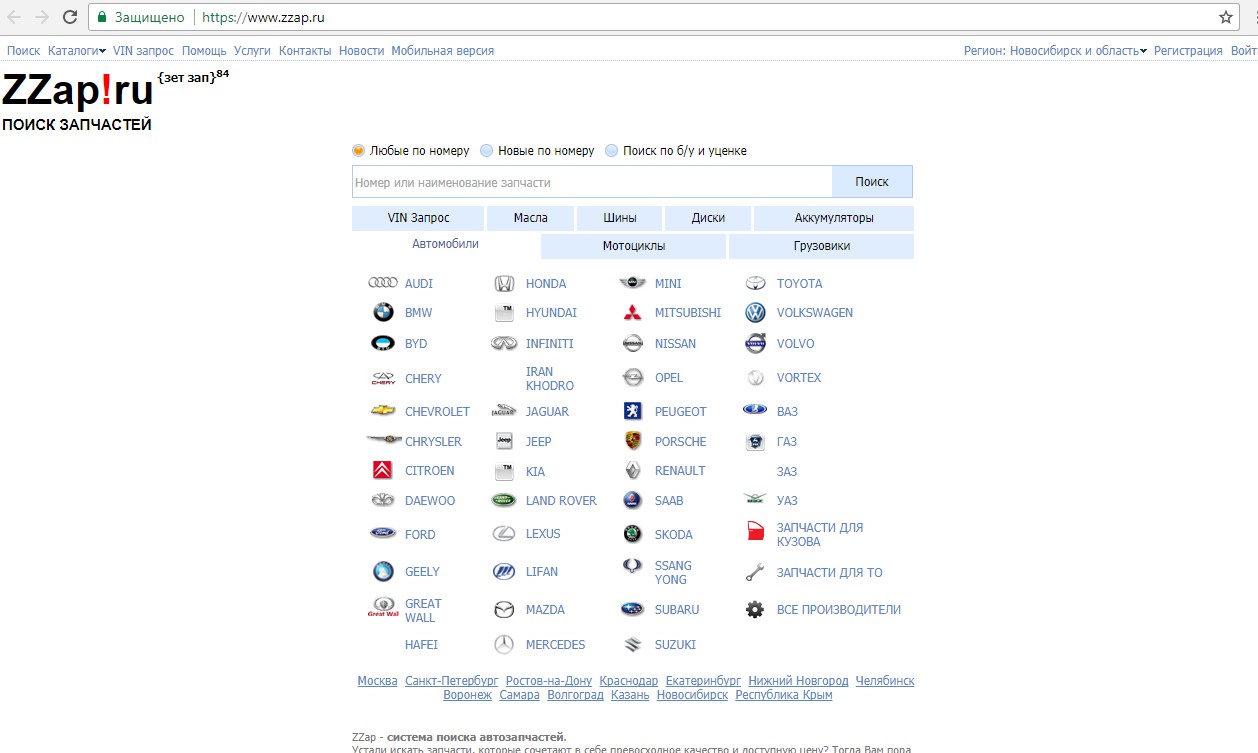The width and height of the screenshot is (1258, 753).
Task: Open the VIN запрос top menu item
Action: (143, 50)
